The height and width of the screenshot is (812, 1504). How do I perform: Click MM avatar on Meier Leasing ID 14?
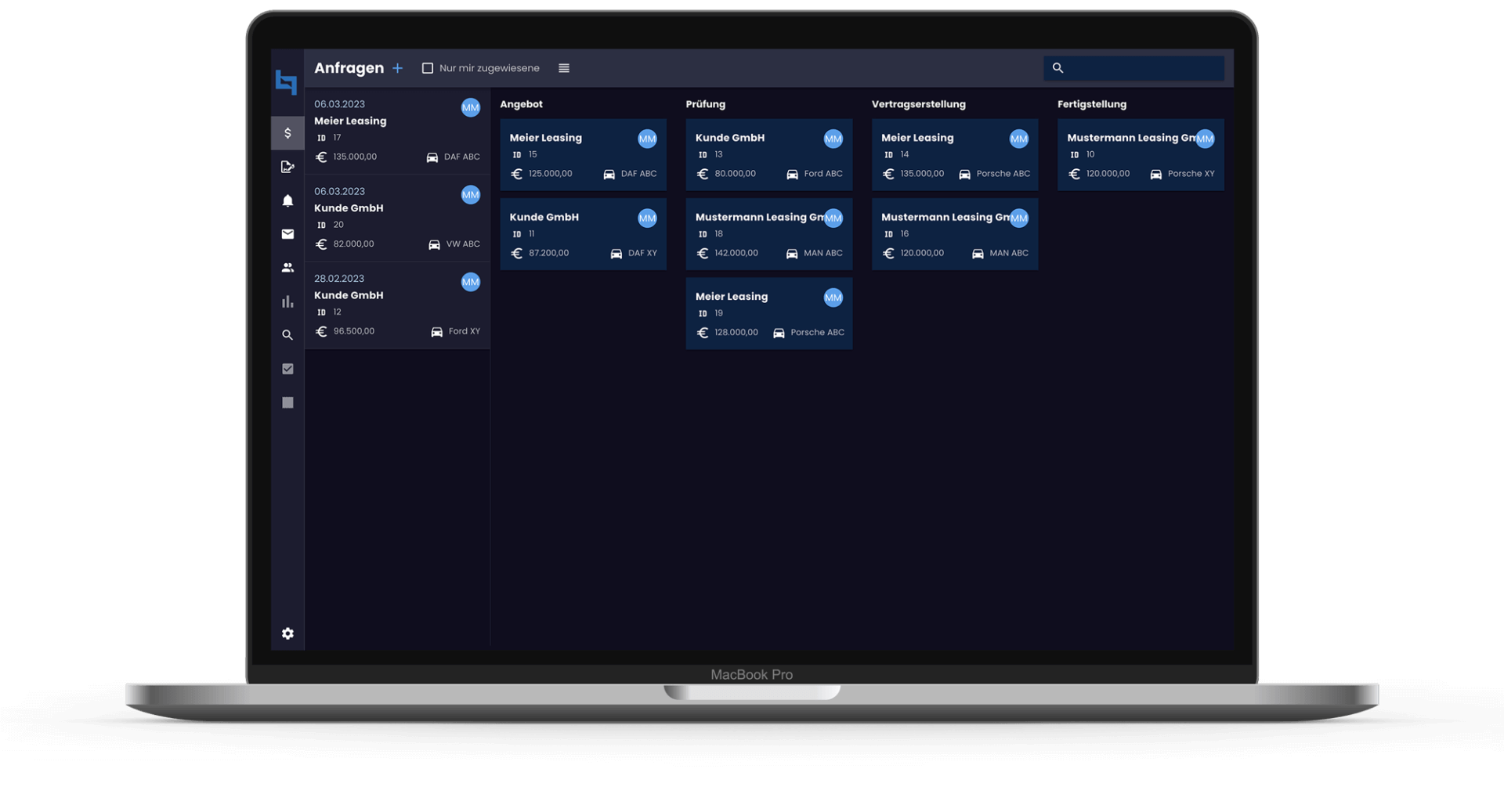point(1018,139)
